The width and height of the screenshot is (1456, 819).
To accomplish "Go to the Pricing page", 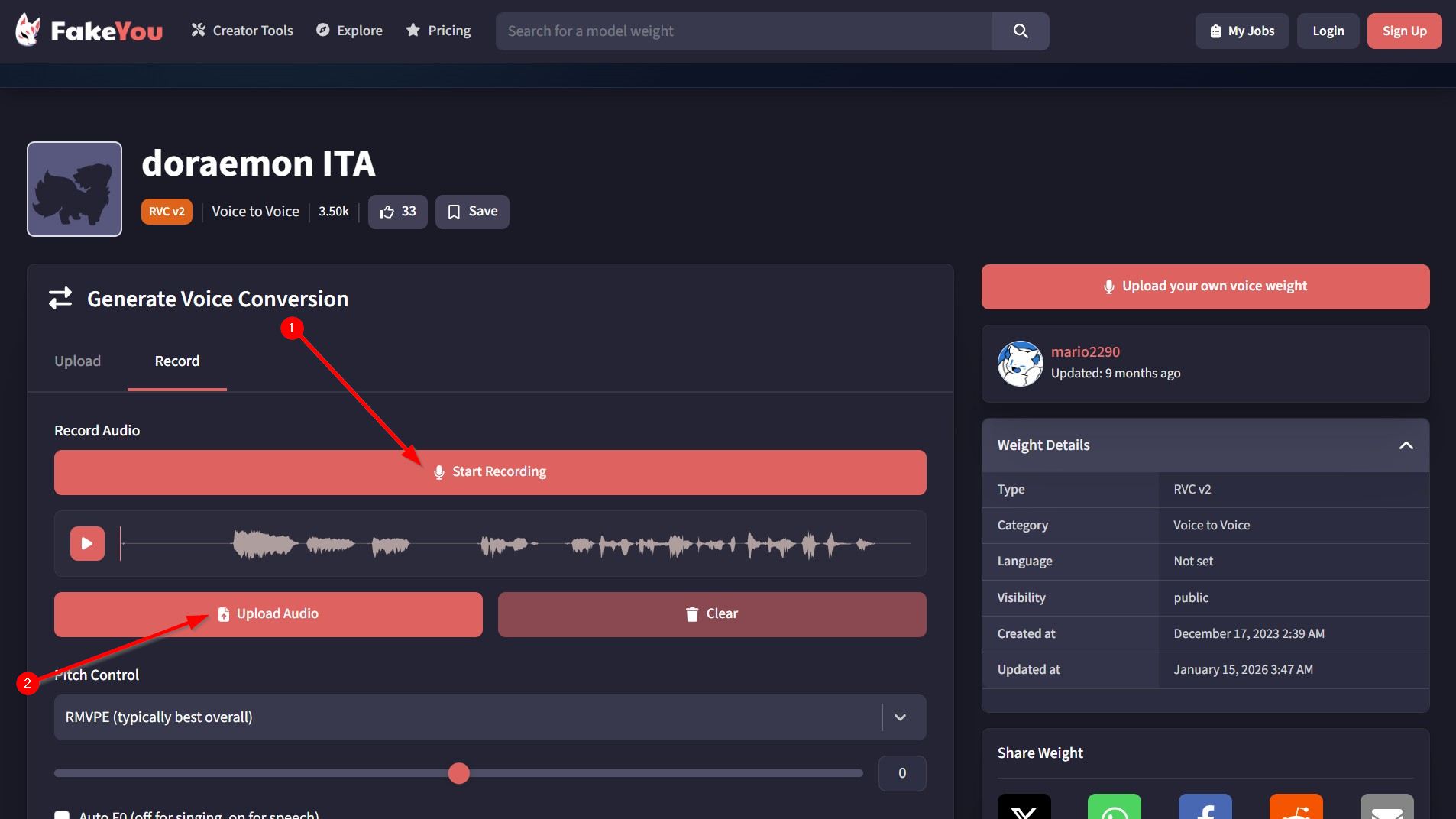I will click(x=438, y=31).
